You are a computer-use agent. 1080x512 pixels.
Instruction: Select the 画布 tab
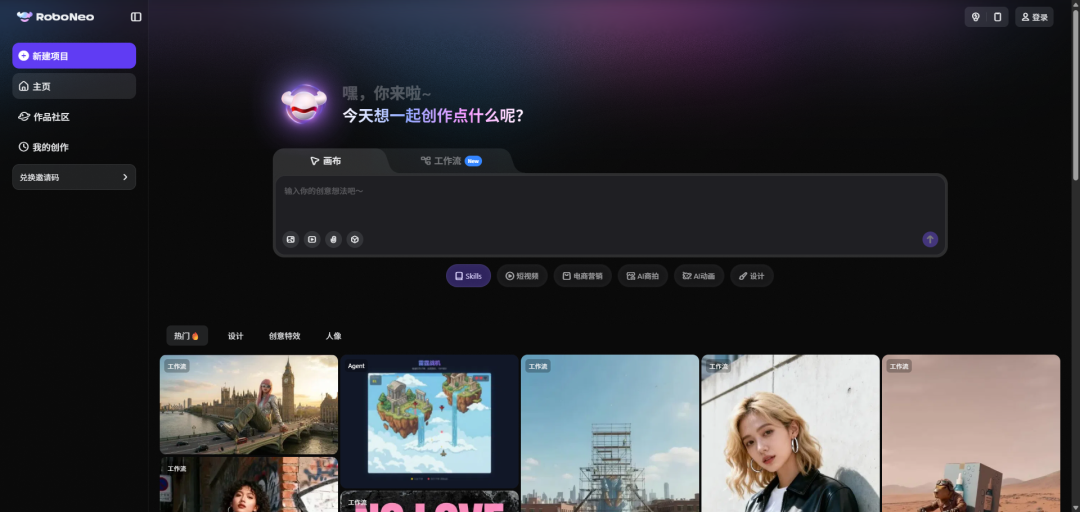[326, 161]
